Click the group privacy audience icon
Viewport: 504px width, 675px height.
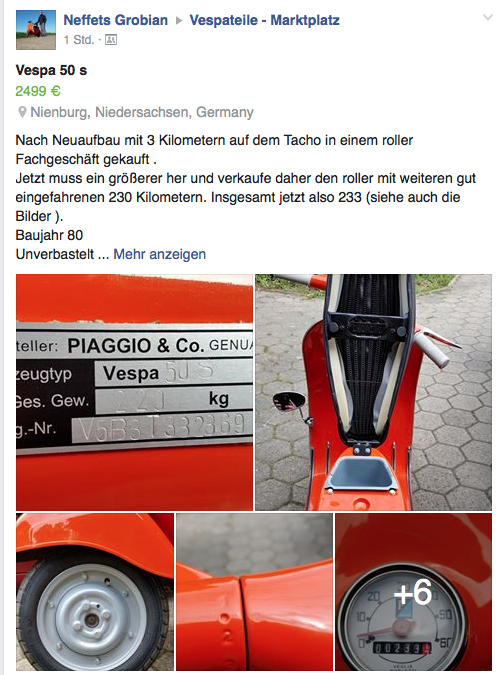click(111, 40)
